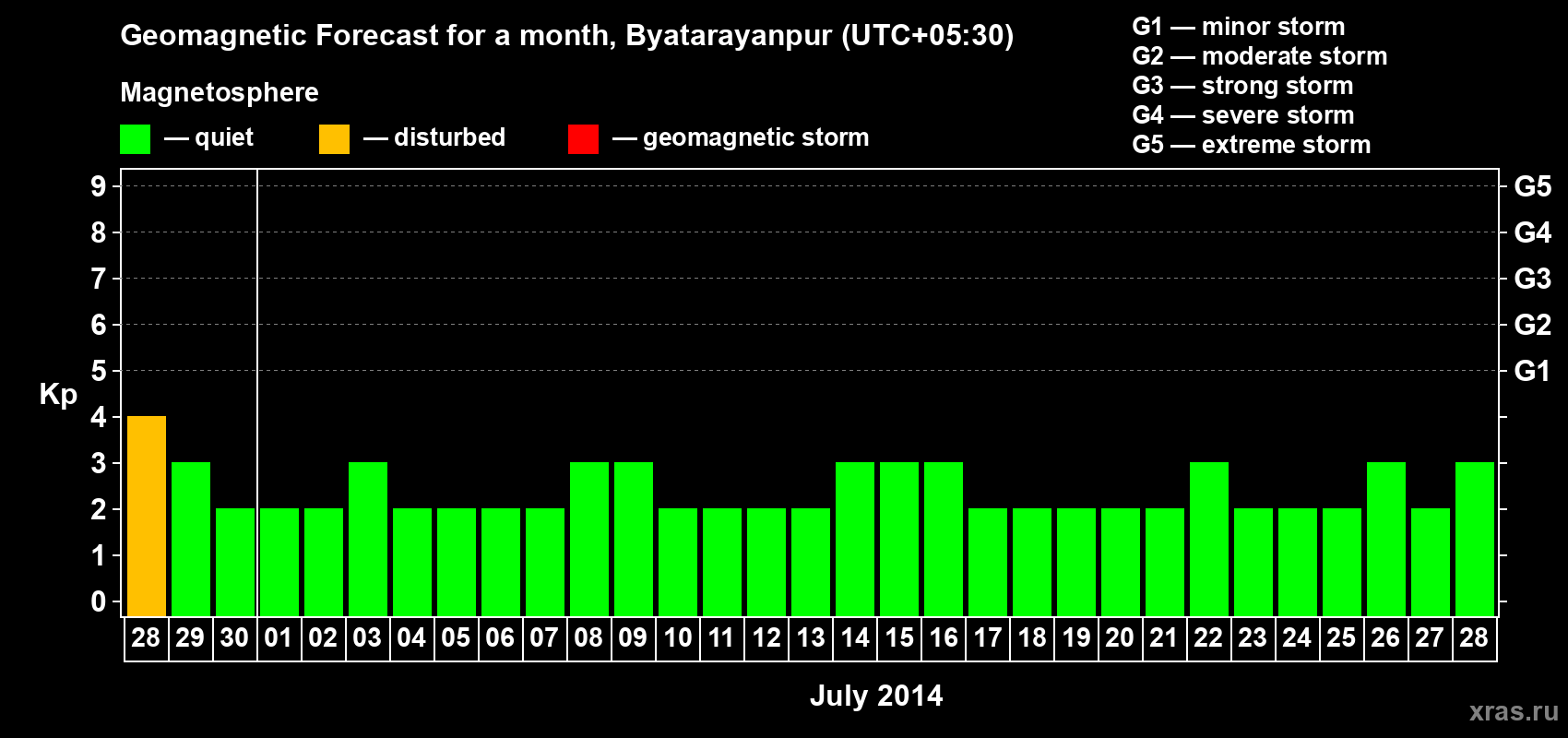Click date label 07 on the axis
This screenshot has height=738, width=1568.
click(x=544, y=637)
